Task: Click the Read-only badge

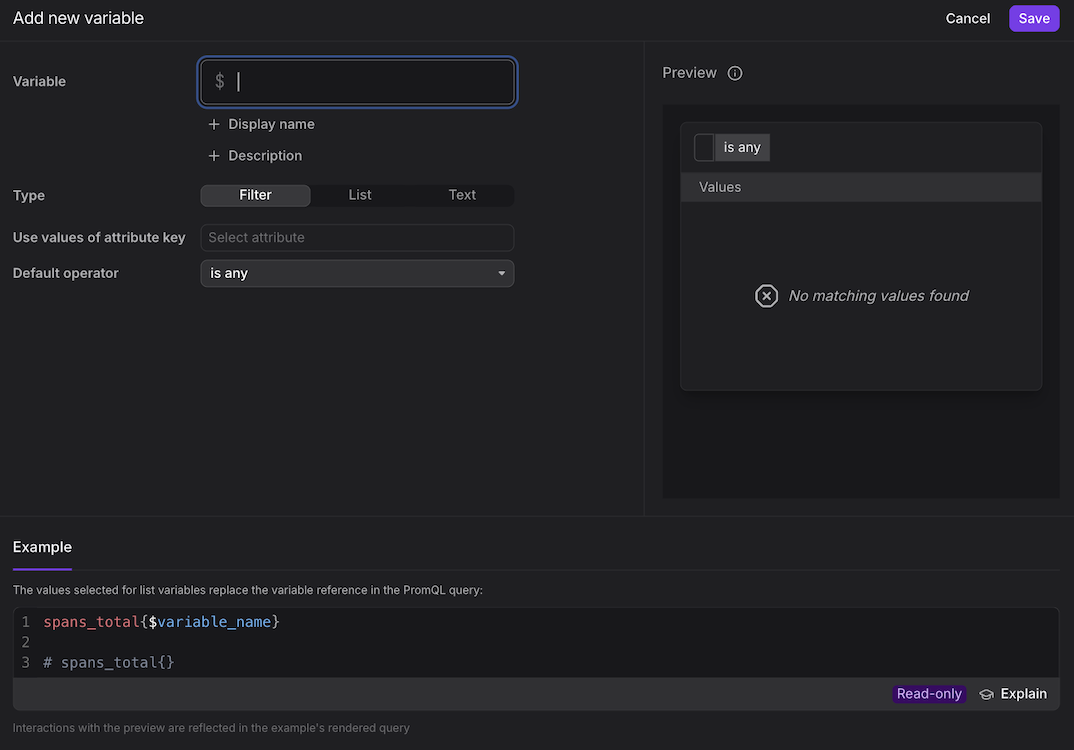Action: point(929,694)
